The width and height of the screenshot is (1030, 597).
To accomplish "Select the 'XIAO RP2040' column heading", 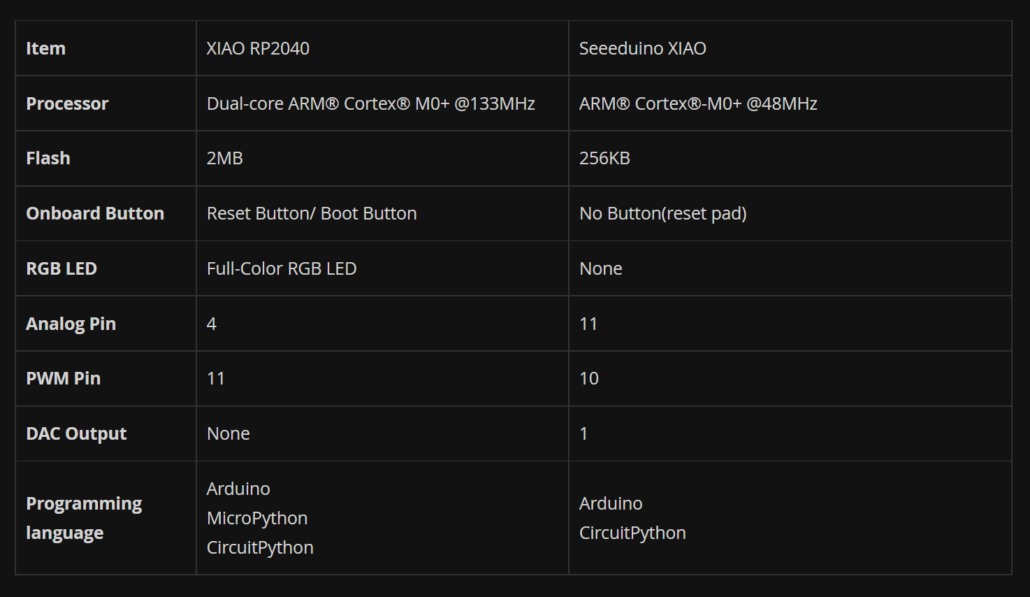I will 257,48.
